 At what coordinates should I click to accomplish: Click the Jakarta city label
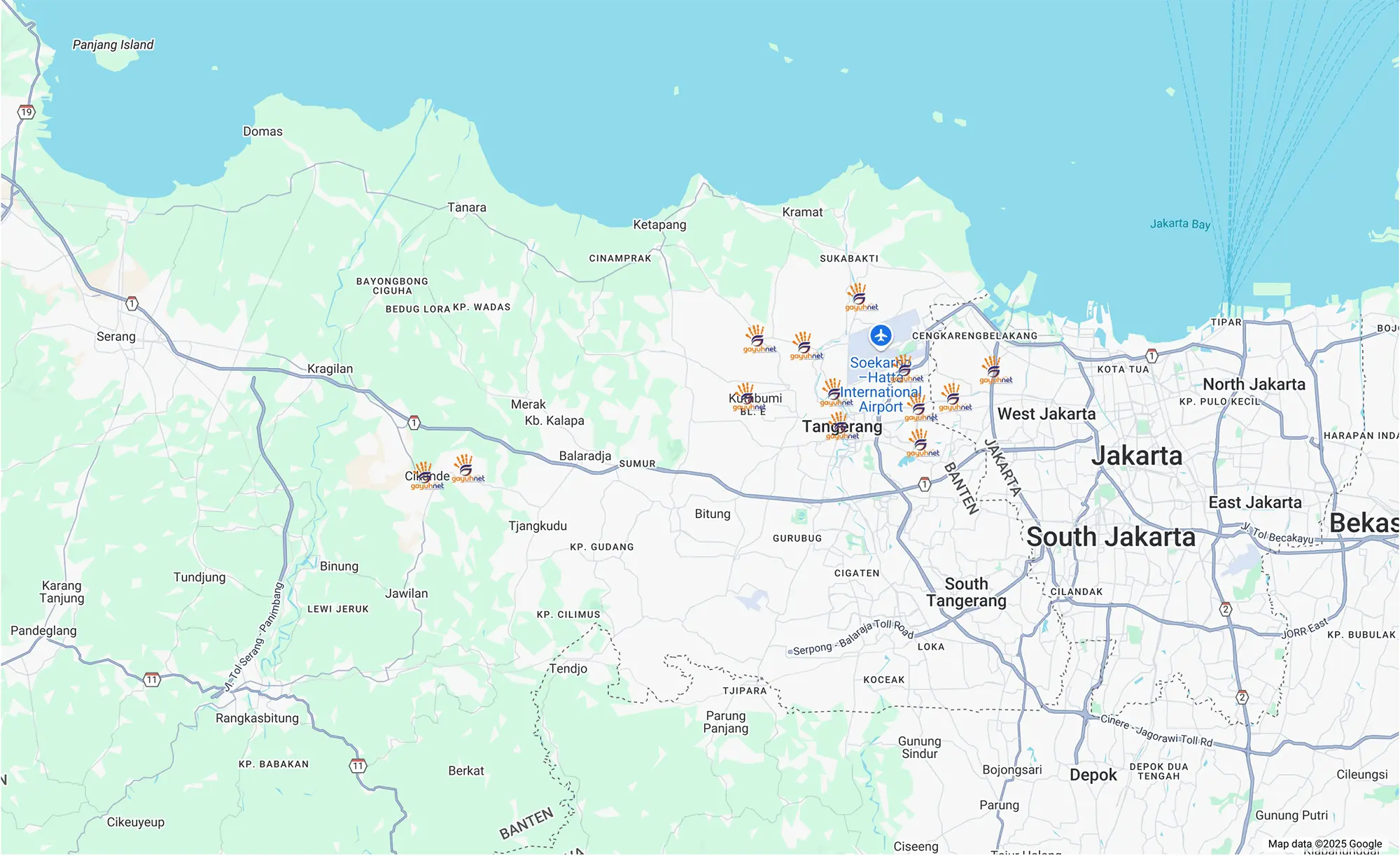coord(1137,456)
